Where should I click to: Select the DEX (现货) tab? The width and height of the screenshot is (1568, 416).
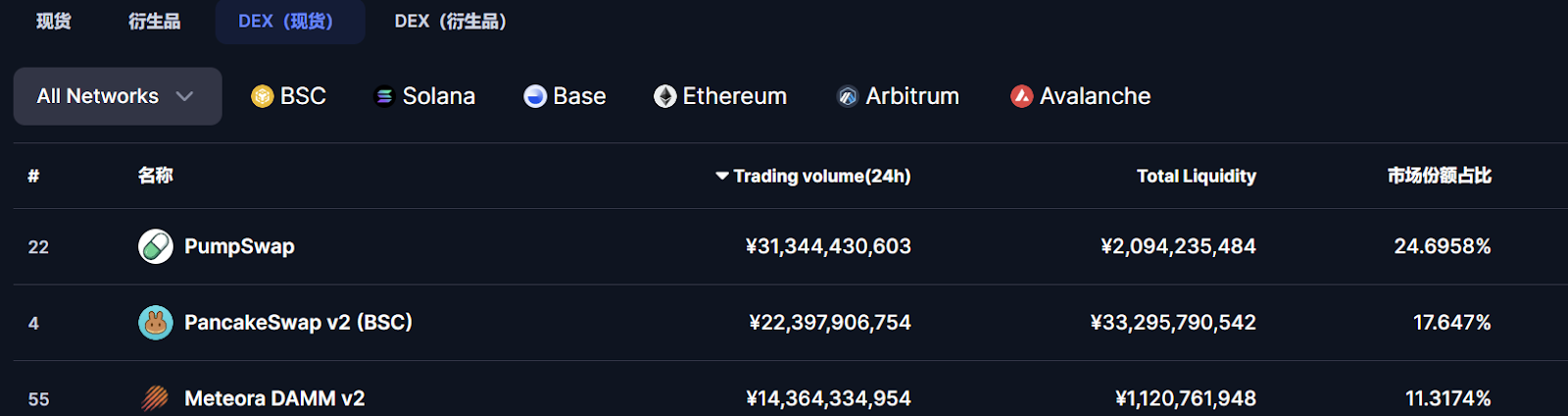[x=290, y=22]
